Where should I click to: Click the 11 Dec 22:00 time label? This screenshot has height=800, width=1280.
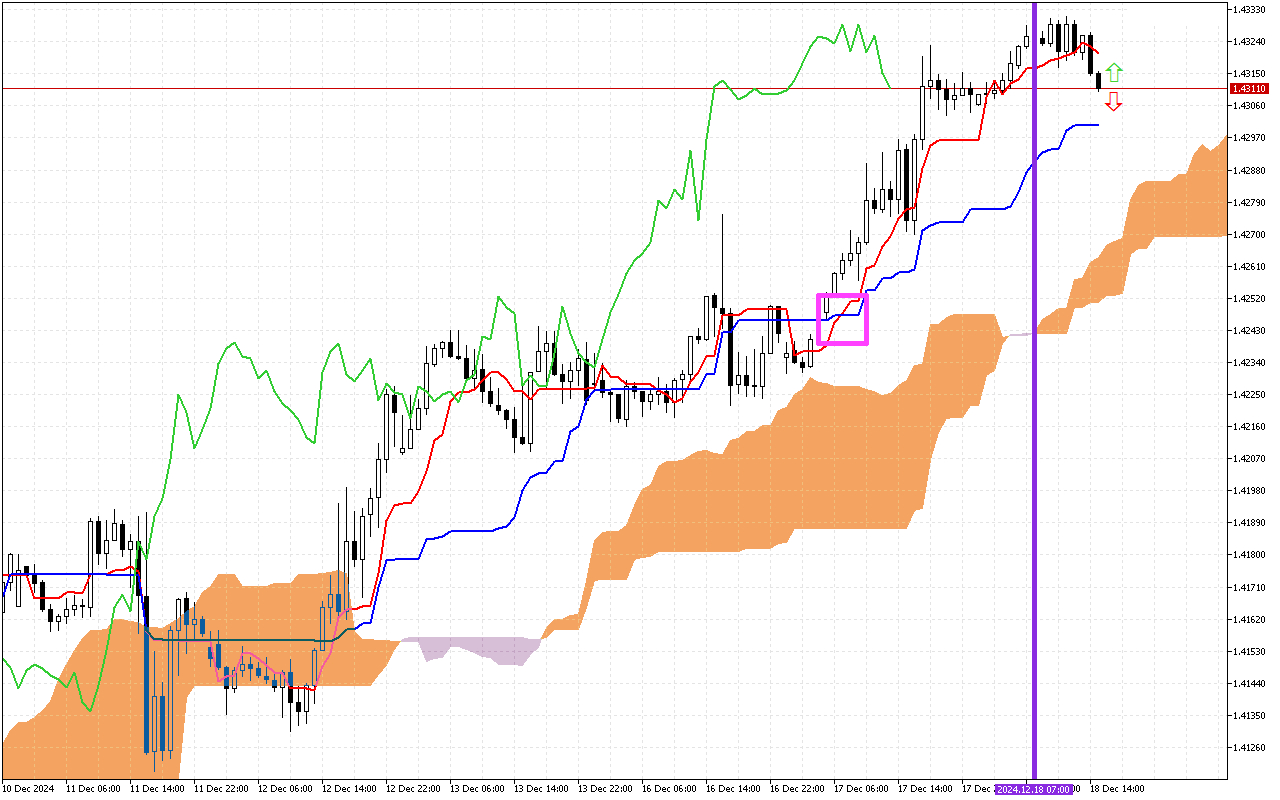[x=221, y=789]
